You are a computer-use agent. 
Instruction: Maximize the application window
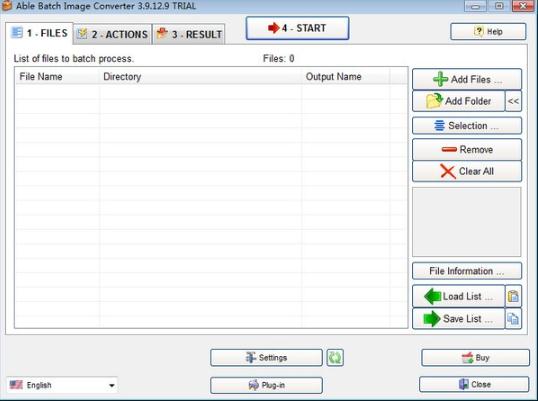click(x=499, y=6)
